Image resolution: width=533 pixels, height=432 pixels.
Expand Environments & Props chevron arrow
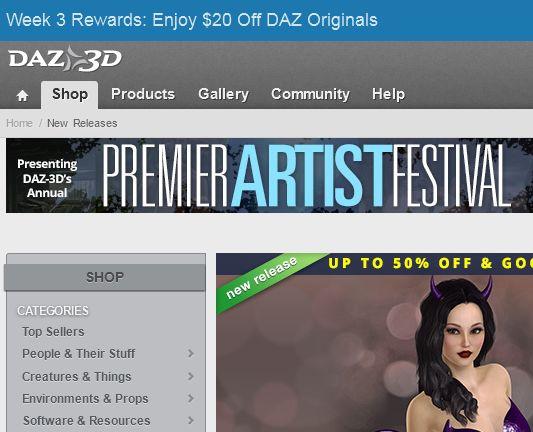pyautogui.click(x=191, y=398)
